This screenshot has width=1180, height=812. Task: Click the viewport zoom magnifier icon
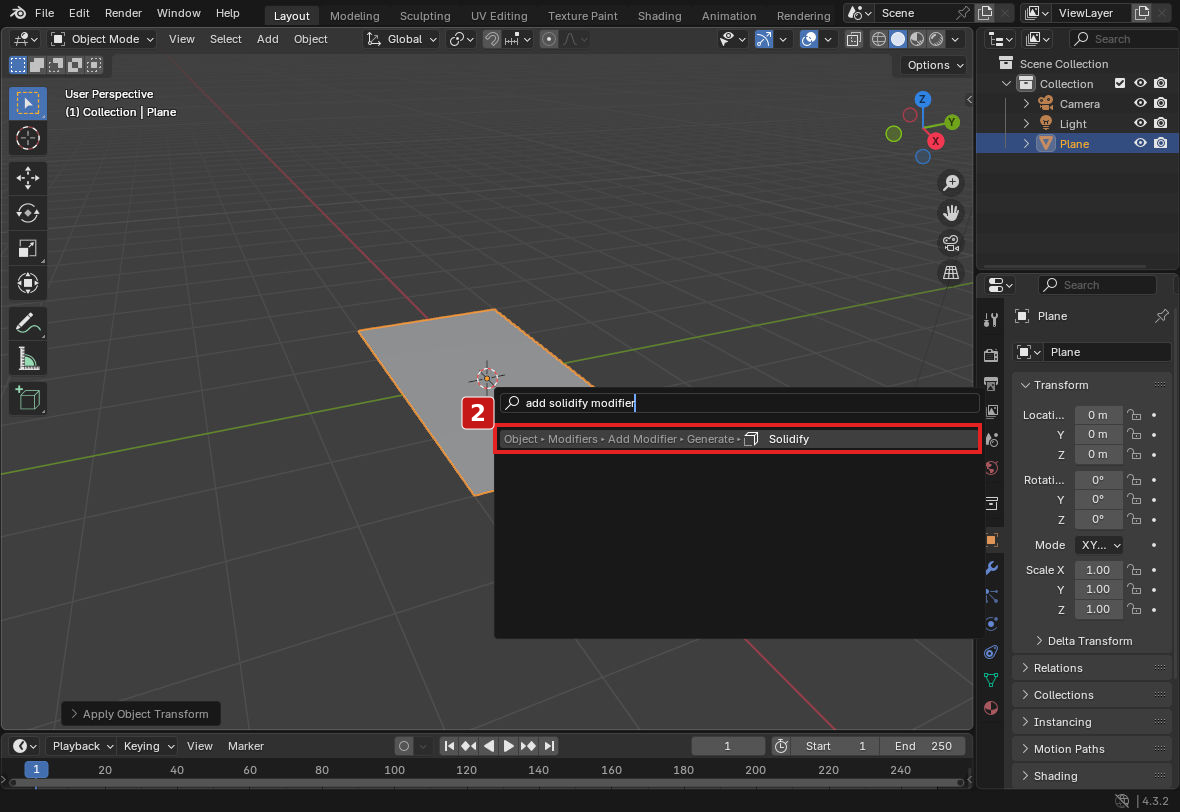(951, 183)
